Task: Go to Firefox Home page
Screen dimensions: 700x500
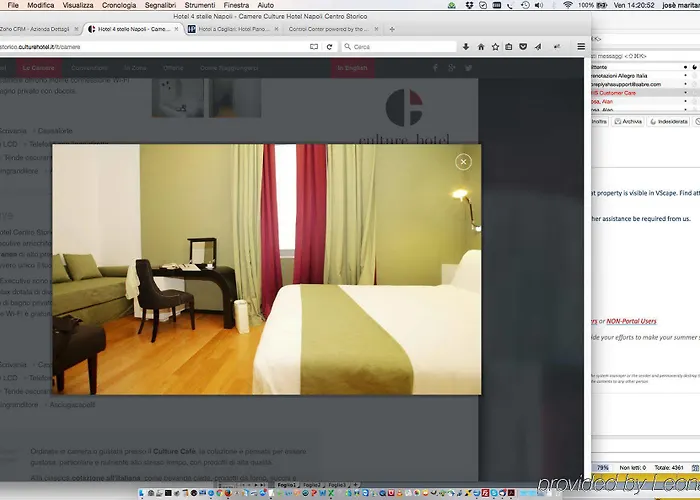Action: pyautogui.click(x=481, y=47)
